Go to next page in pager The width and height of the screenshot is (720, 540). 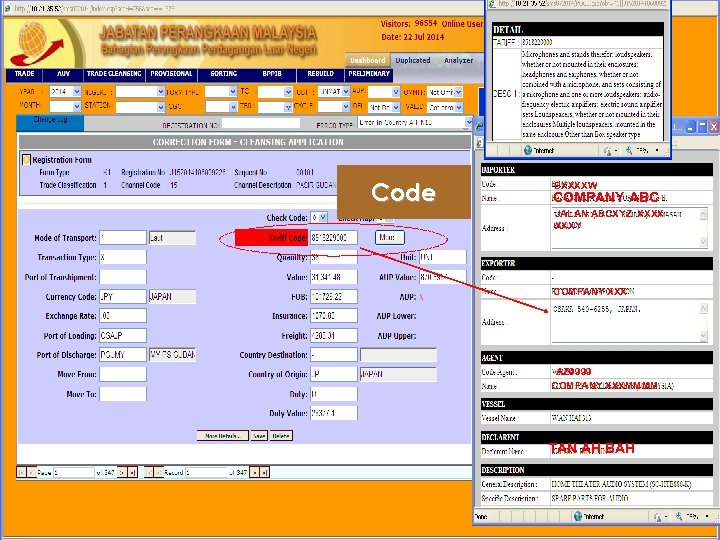point(122,472)
